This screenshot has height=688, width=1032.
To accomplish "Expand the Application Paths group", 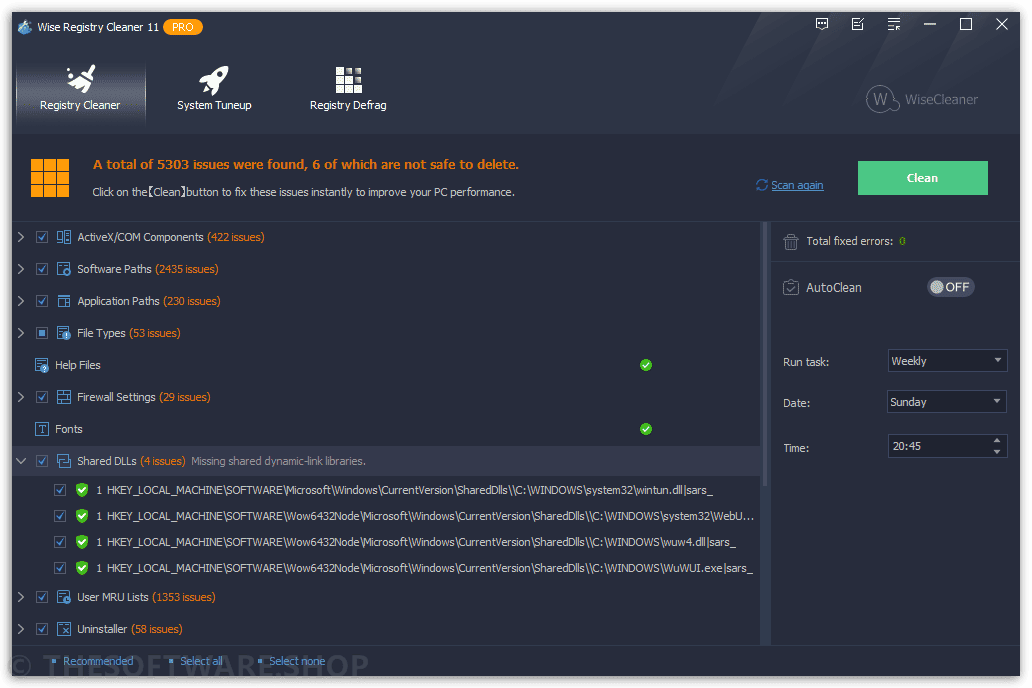I will pos(21,301).
